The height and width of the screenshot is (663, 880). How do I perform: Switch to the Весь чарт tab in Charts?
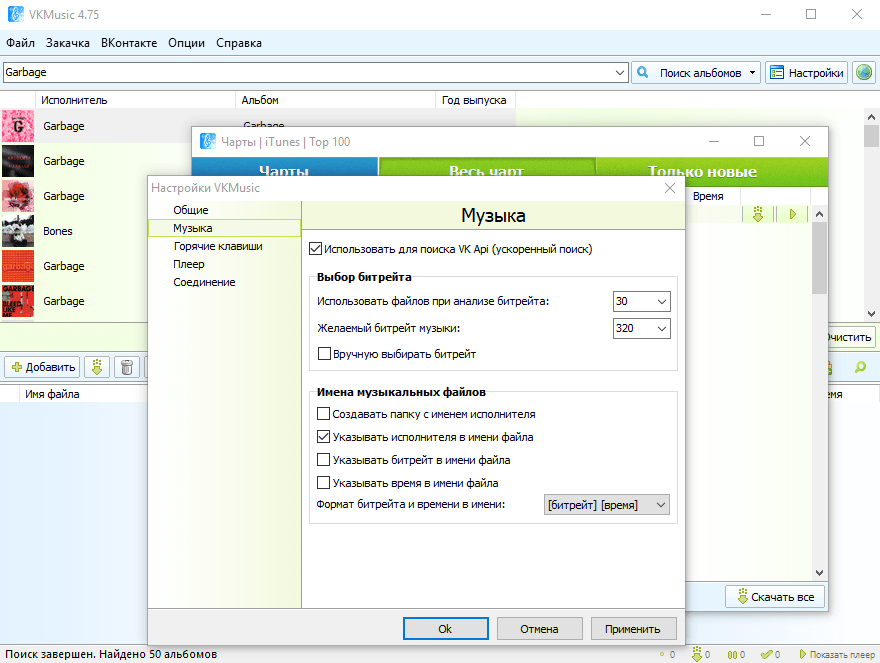point(487,168)
